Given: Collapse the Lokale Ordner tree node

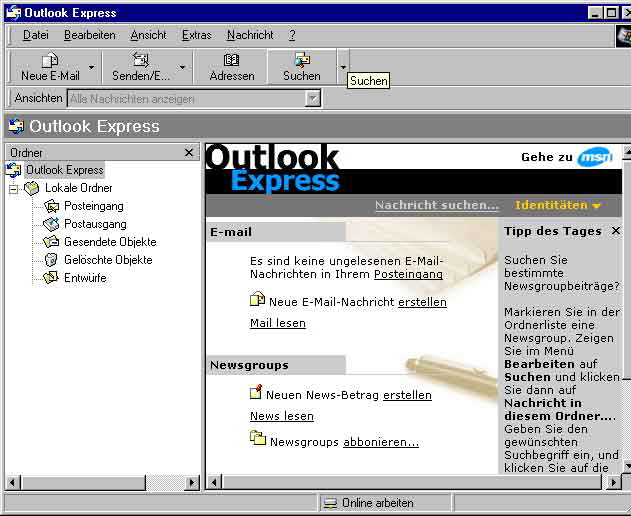Looking at the screenshot, I should pyautogui.click(x=13, y=188).
